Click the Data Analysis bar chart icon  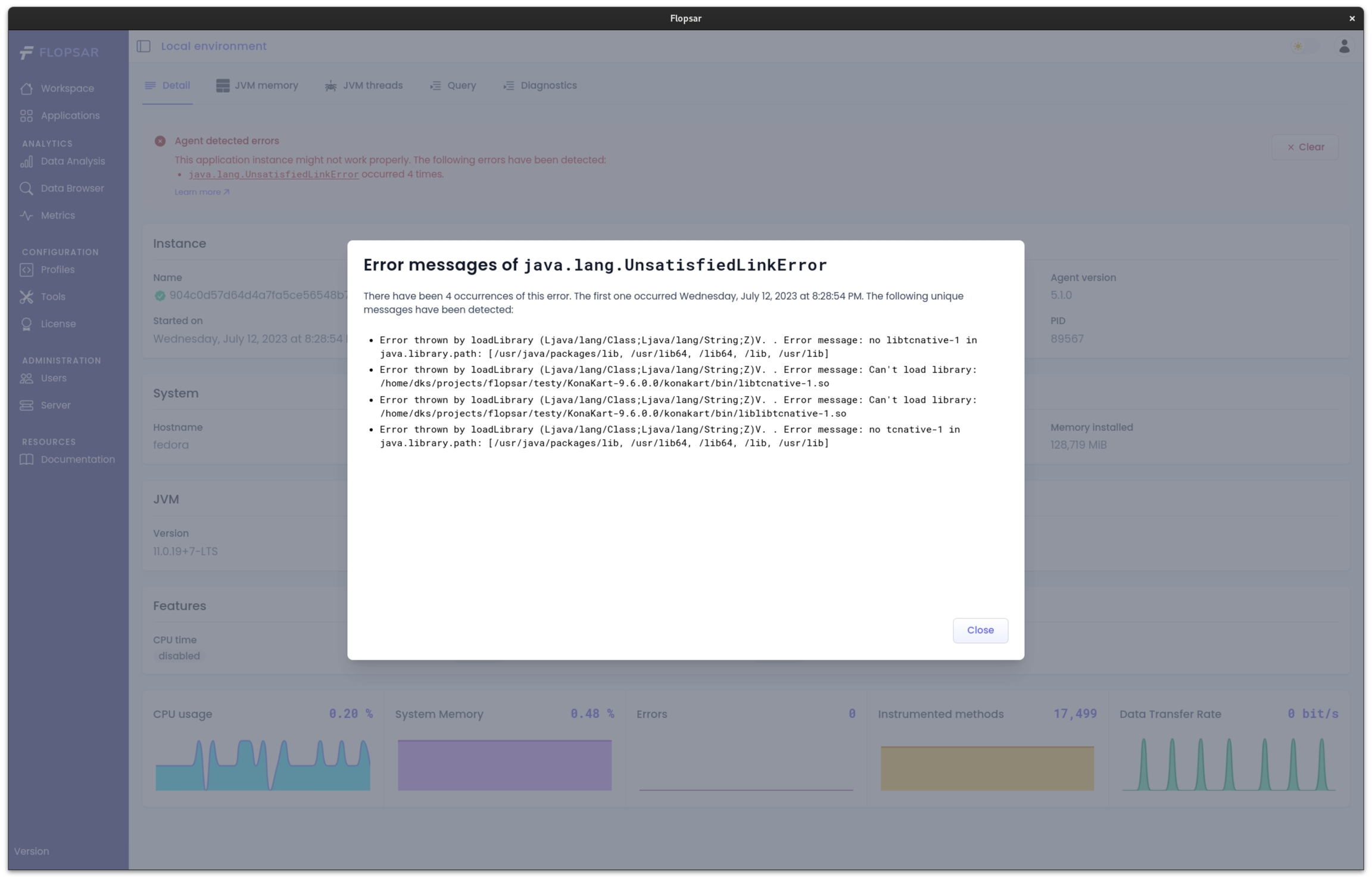click(26, 161)
